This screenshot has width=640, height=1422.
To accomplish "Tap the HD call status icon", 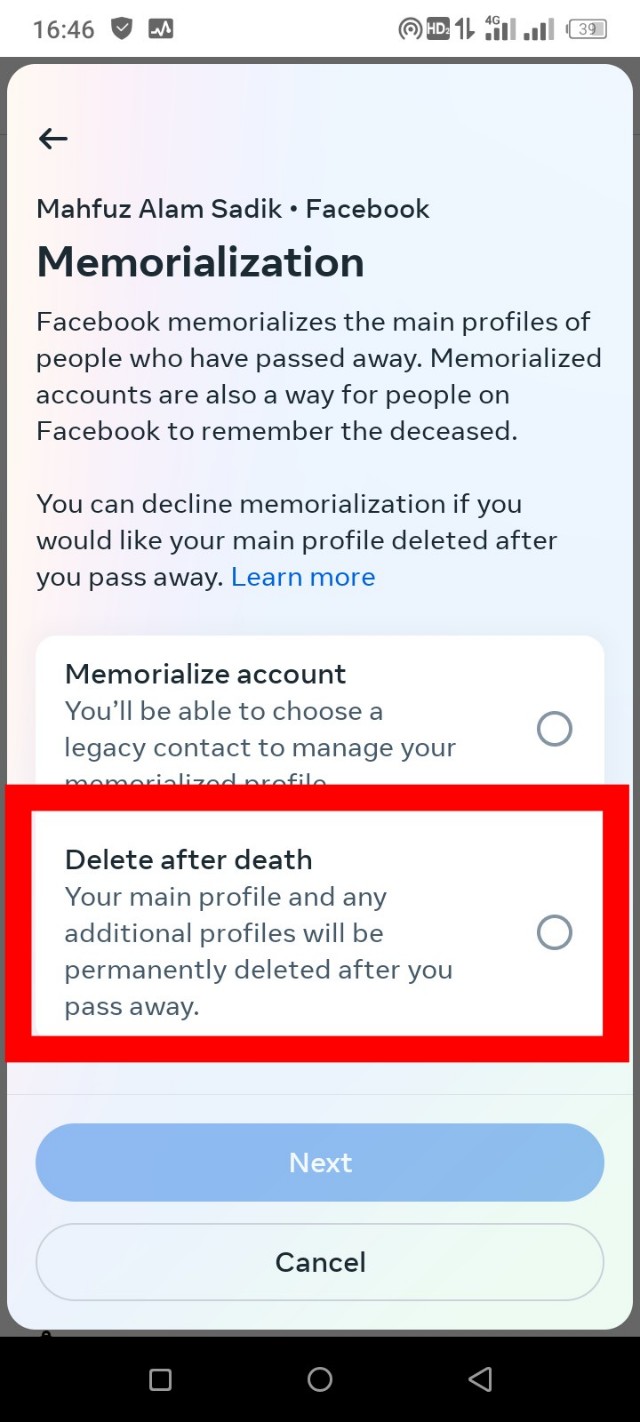I will (438, 29).
